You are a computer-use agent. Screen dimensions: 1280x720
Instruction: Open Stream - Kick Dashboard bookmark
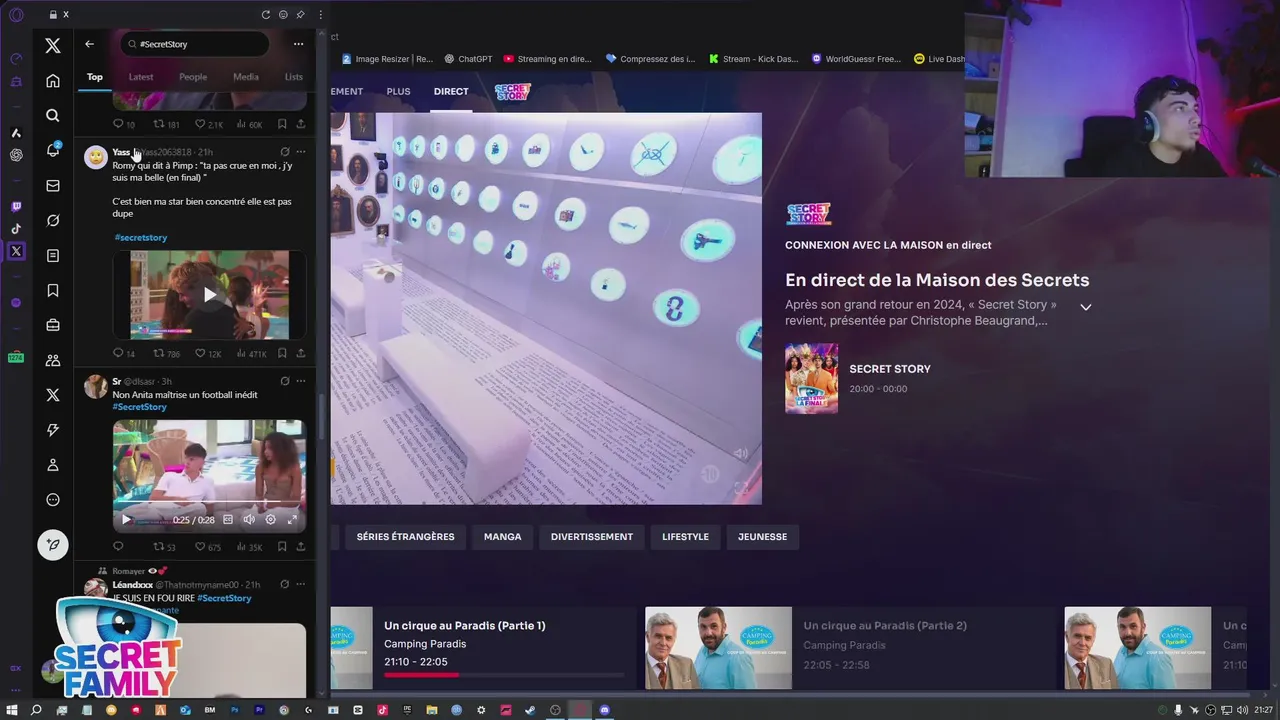click(753, 59)
